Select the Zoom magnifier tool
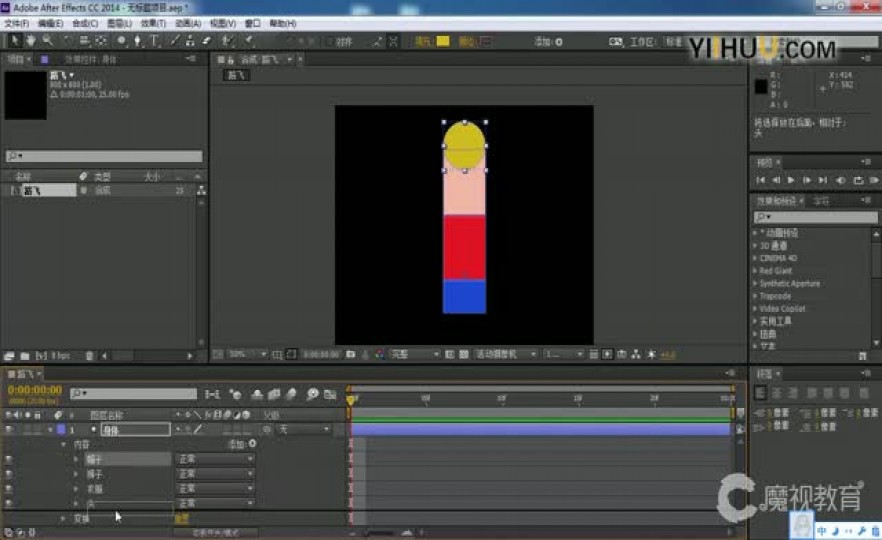Screen dimensions: 882x540 click(47, 40)
